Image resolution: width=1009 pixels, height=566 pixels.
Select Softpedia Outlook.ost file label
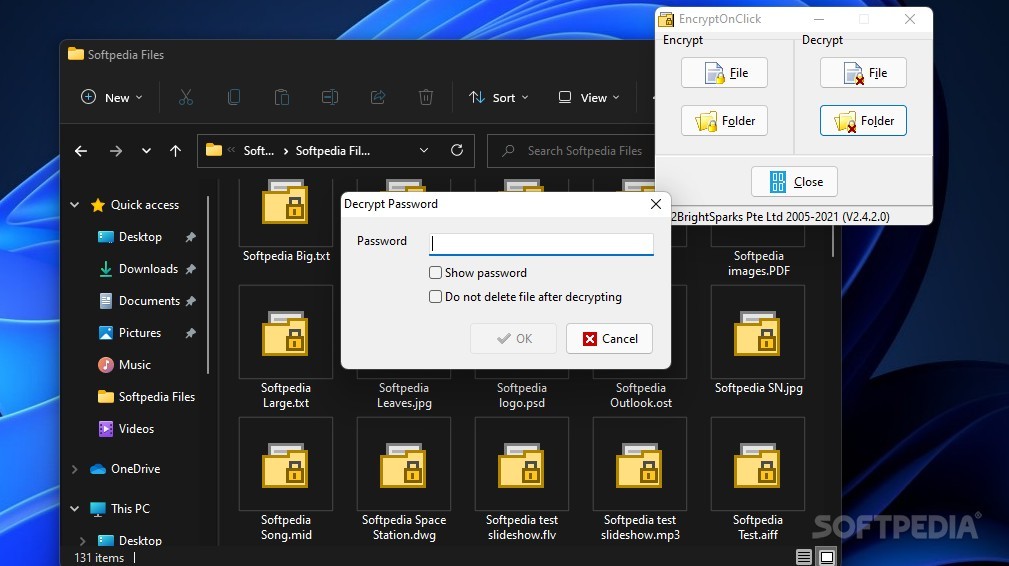pyautogui.click(x=640, y=396)
